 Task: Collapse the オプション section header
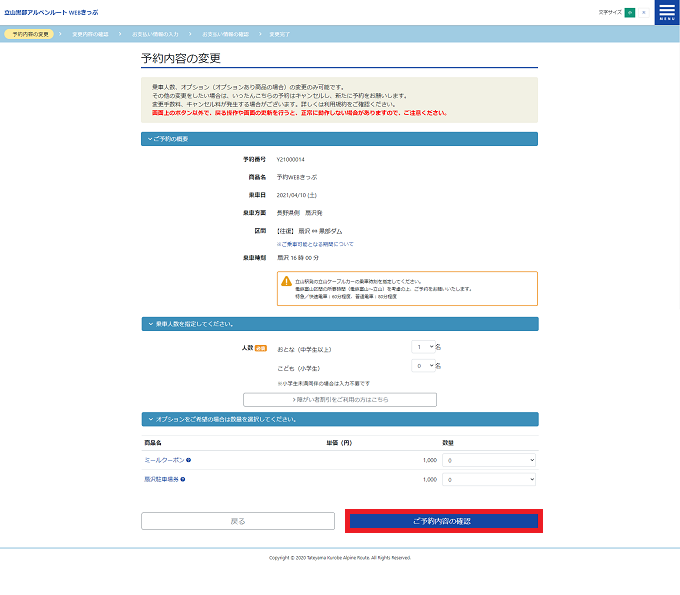tap(339, 419)
